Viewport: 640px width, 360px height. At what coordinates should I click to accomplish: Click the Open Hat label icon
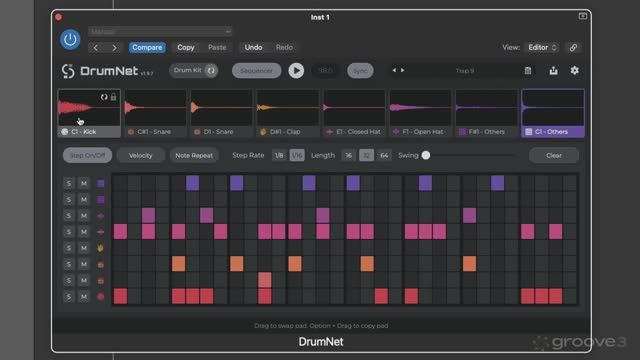(396, 131)
